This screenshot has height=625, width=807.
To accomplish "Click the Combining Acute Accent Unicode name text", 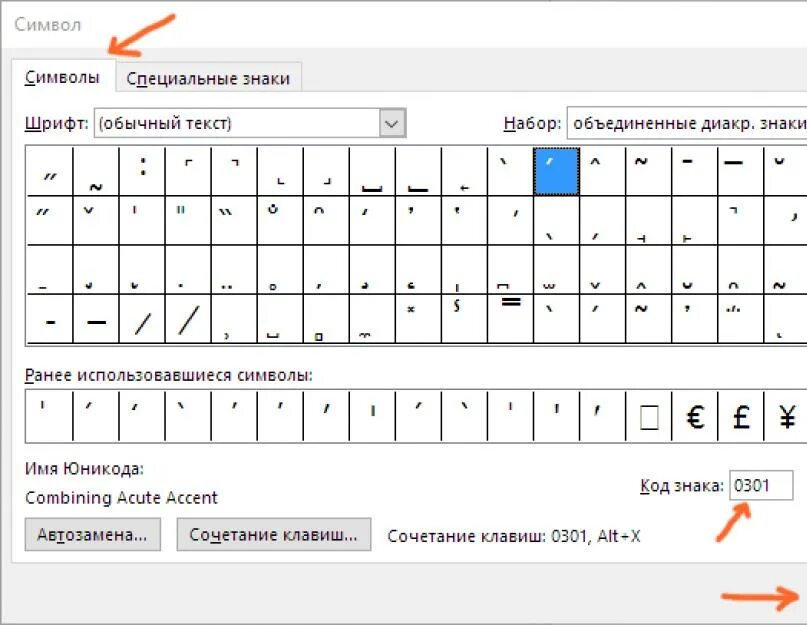I will coord(121,498).
